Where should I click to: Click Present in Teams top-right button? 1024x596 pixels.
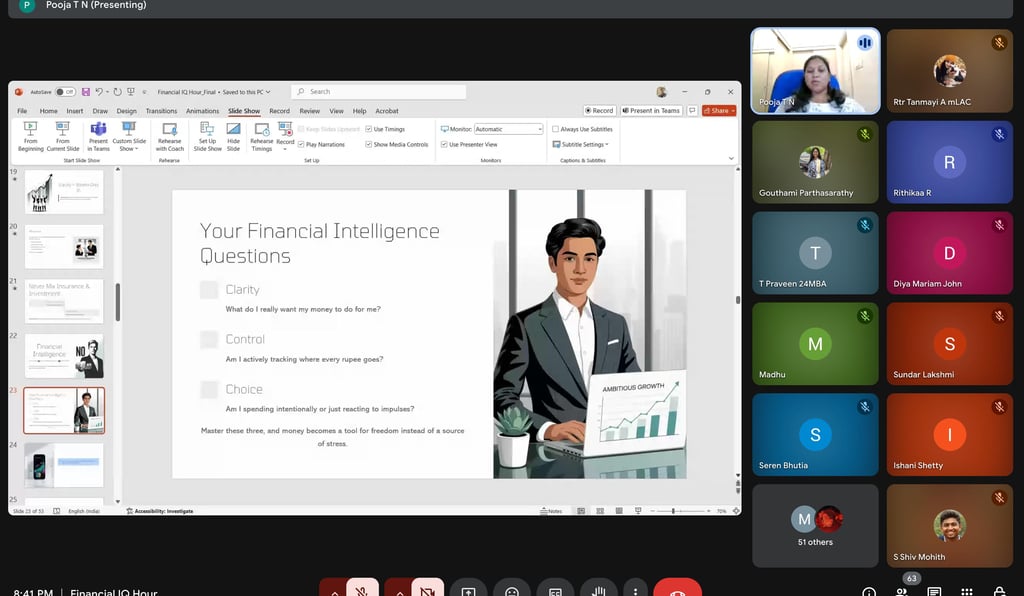click(x=650, y=110)
